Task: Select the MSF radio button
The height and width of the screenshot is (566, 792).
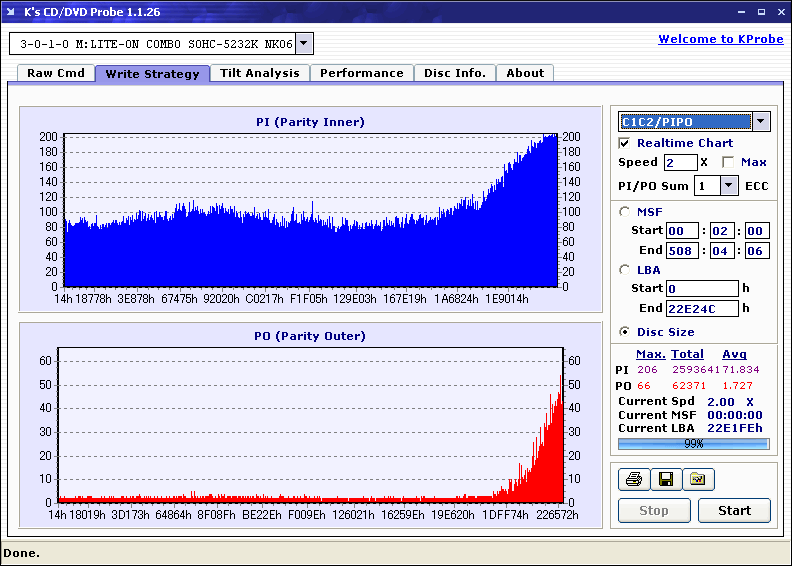Action: click(x=625, y=211)
